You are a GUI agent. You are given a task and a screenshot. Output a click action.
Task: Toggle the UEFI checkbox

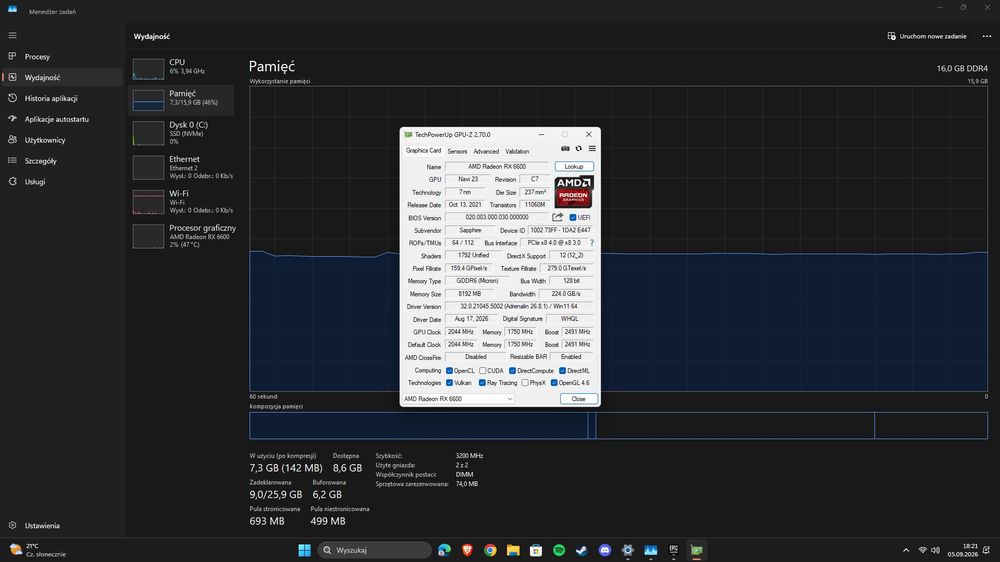pos(573,218)
